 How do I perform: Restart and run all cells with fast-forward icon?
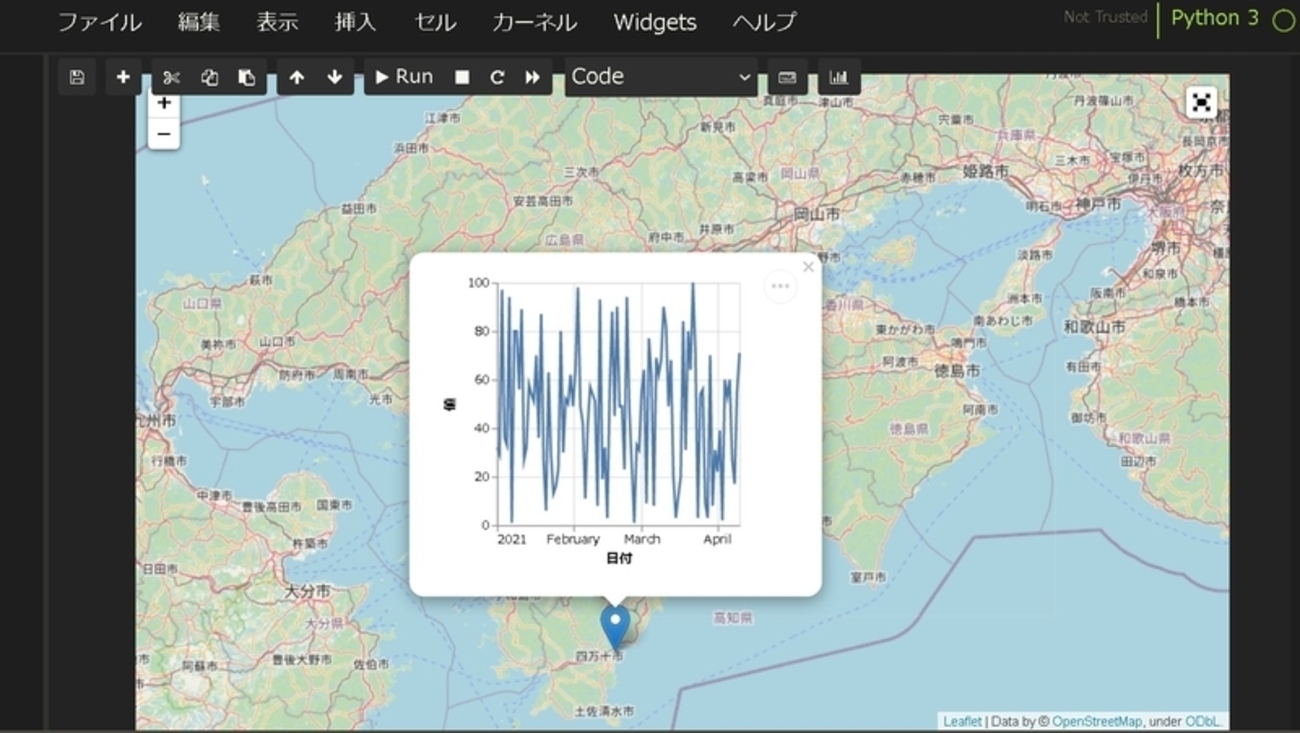[x=532, y=77]
